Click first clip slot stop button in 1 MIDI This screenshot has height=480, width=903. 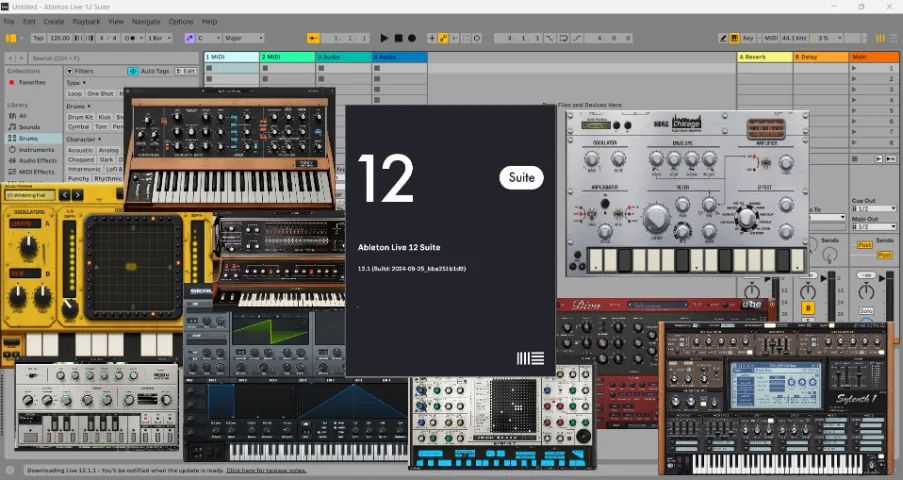click(209, 68)
